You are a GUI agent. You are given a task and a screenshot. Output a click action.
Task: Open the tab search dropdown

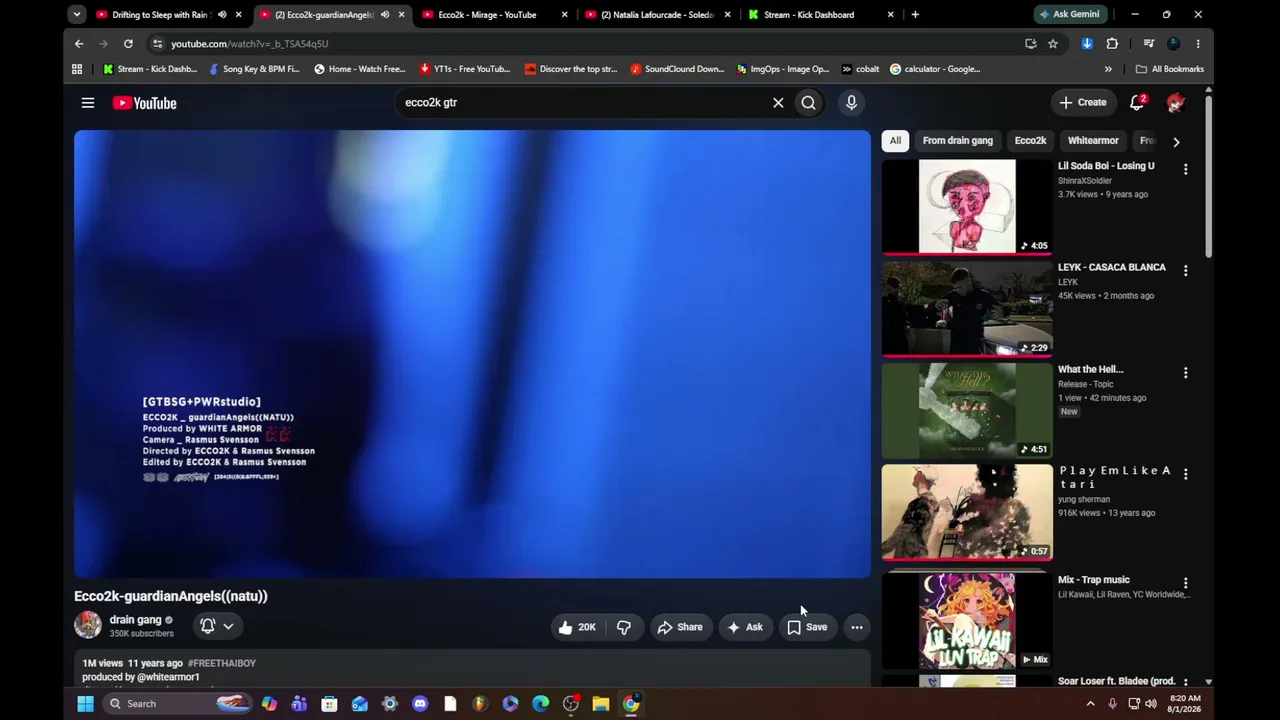(x=77, y=15)
